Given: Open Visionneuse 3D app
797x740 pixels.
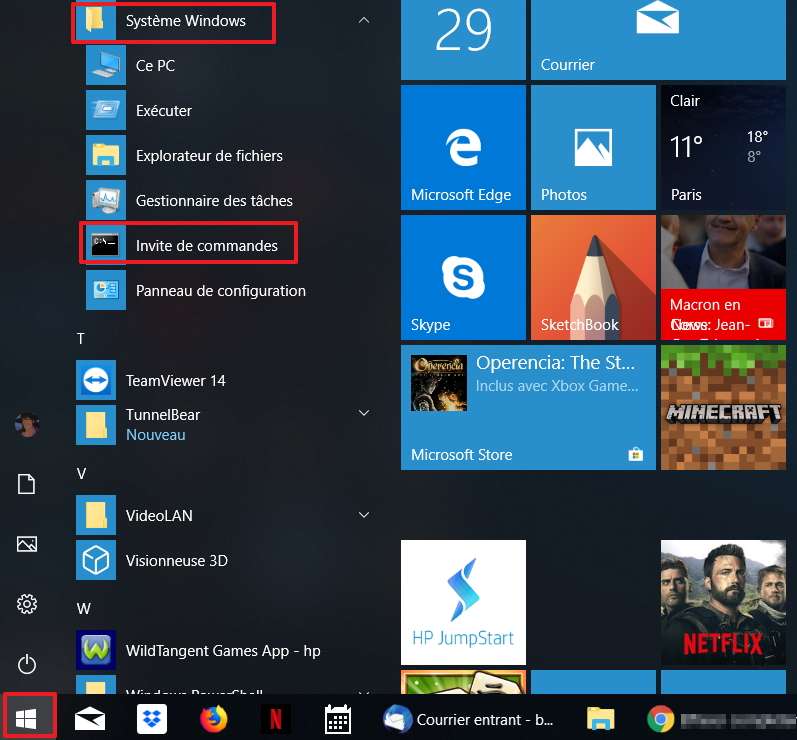Looking at the screenshot, I should click(x=176, y=561).
